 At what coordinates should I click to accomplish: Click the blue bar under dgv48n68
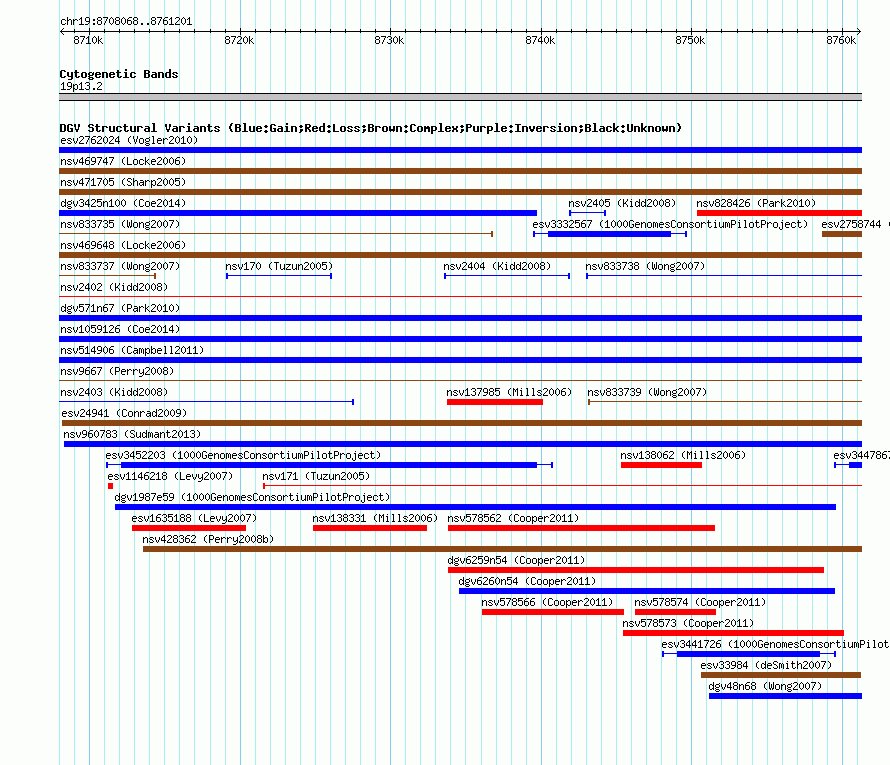[786, 696]
